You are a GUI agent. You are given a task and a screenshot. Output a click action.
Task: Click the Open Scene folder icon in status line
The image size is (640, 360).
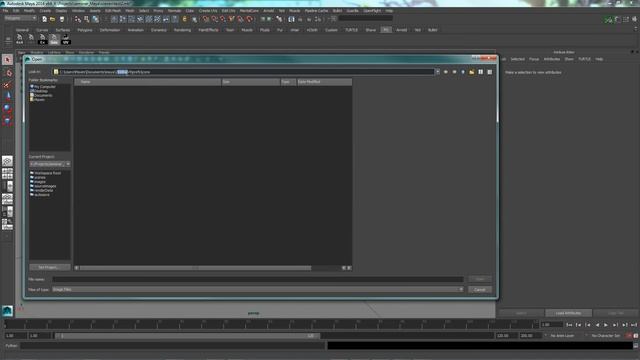[x=53, y=19]
